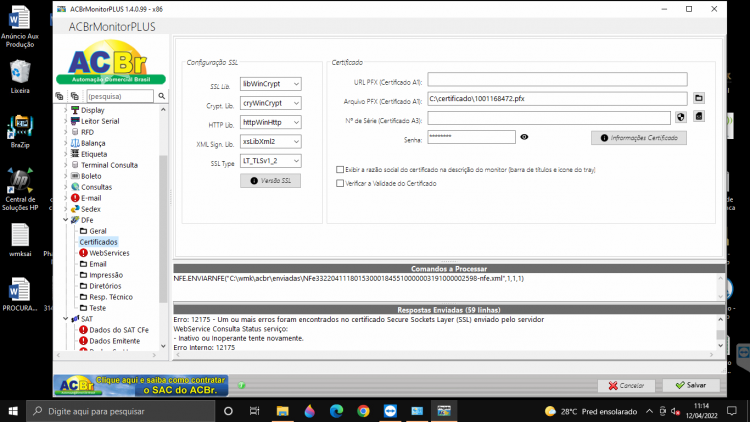Viewport: 750px width, 422px height.
Task: Click the SAC do ACBr banner
Action: click(x=141, y=385)
